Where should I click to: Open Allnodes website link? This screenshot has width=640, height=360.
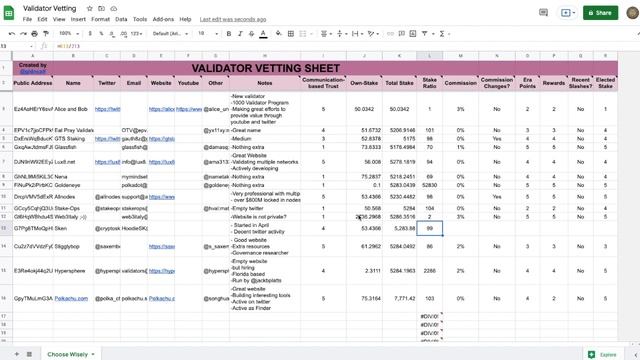pyautogui.click(x=162, y=197)
